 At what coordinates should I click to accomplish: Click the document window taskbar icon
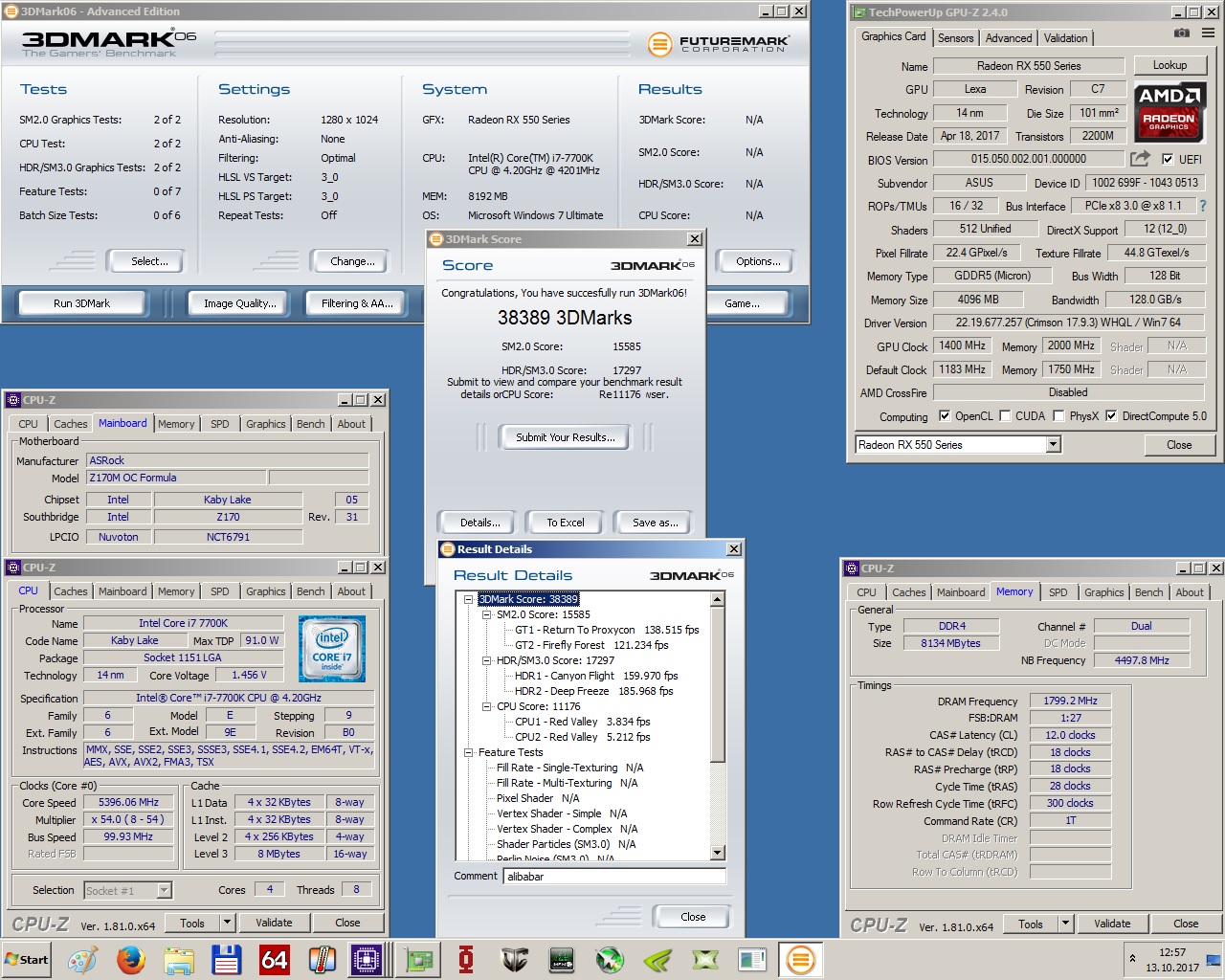point(752,959)
